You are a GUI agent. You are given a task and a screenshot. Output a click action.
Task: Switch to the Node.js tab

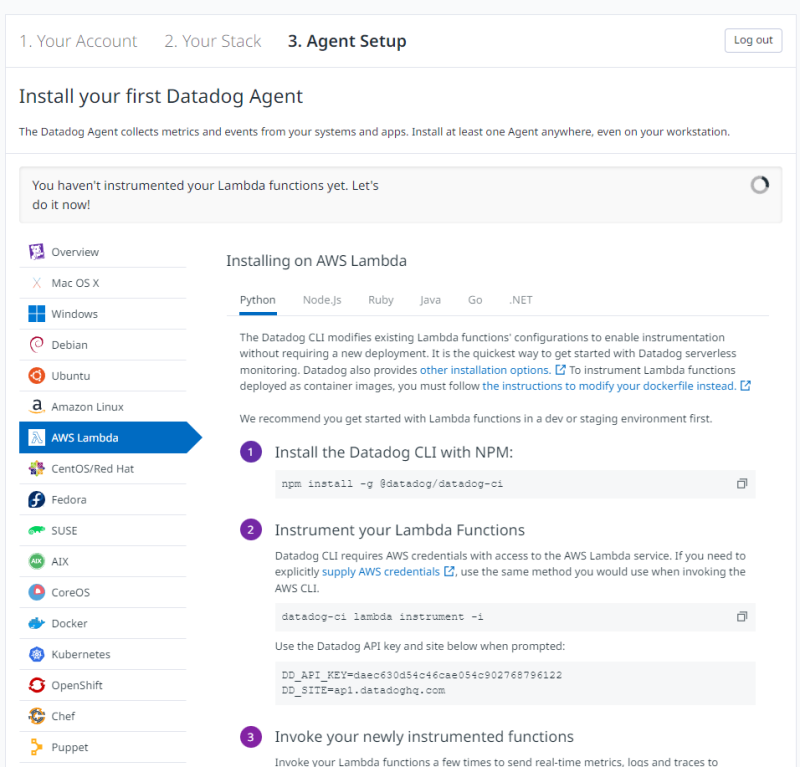(322, 300)
